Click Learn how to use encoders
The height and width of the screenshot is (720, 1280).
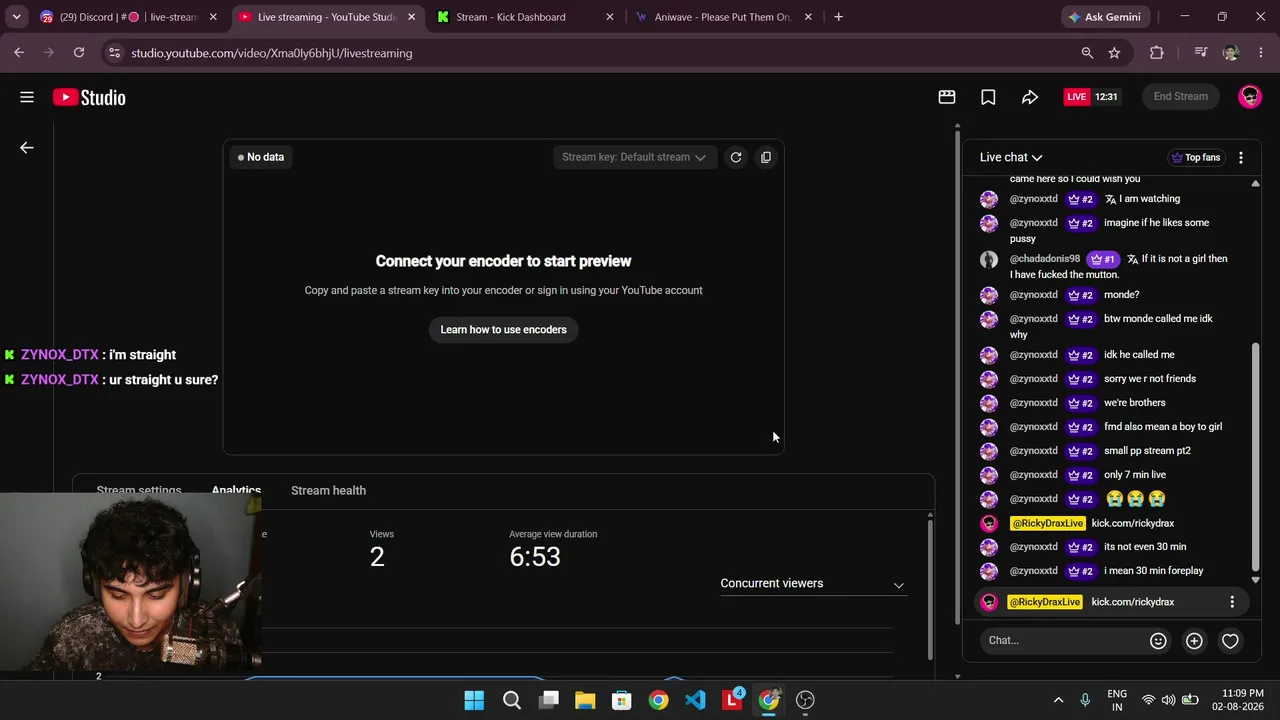click(x=503, y=330)
